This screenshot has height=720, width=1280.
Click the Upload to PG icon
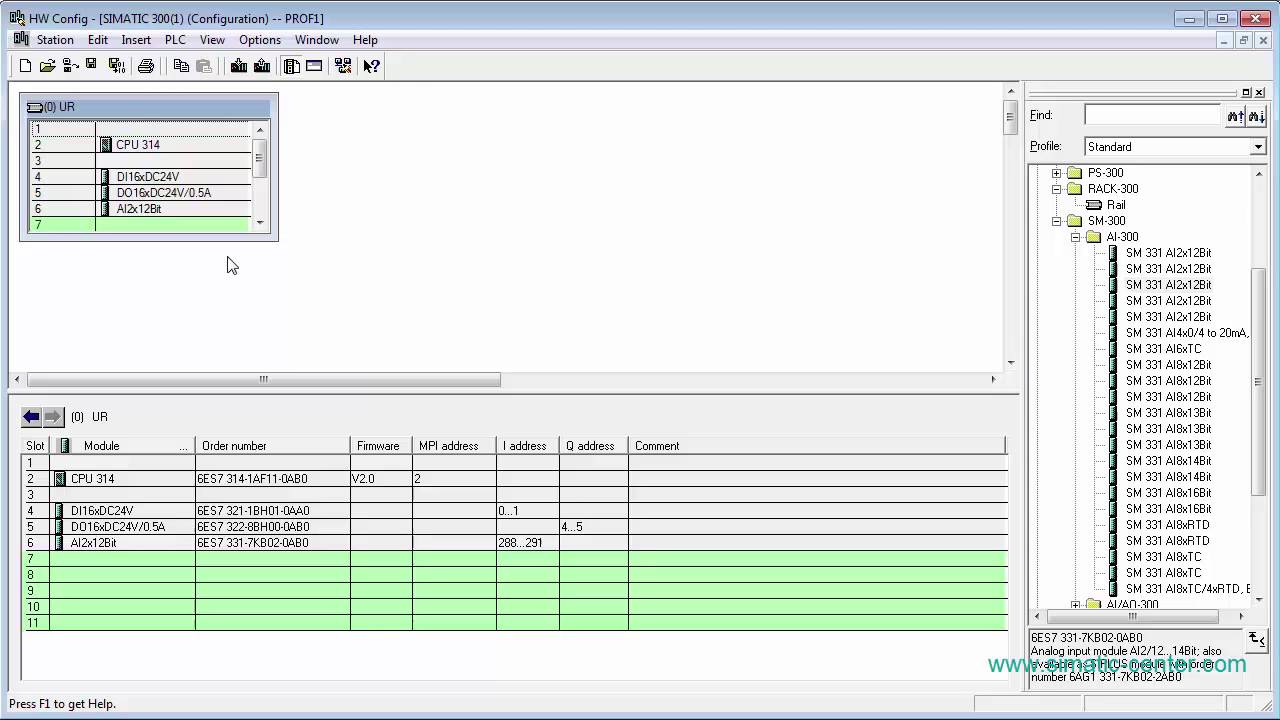click(x=262, y=66)
